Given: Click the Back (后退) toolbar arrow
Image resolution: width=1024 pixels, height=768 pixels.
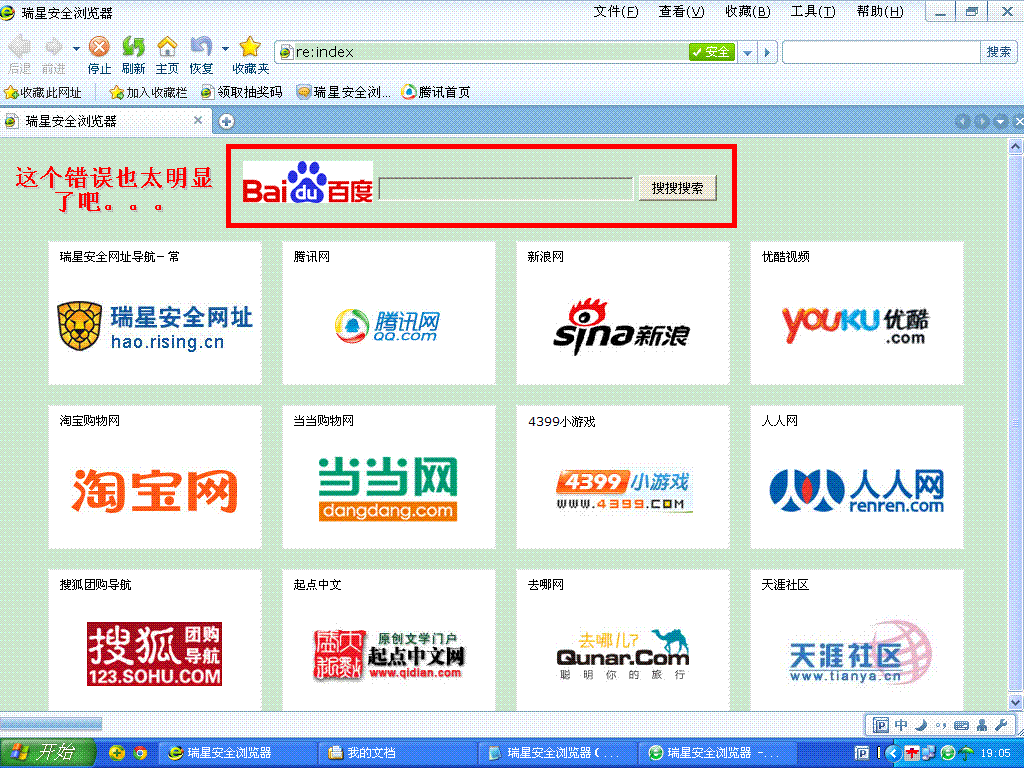Looking at the screenshot, I should click(20, 47).
